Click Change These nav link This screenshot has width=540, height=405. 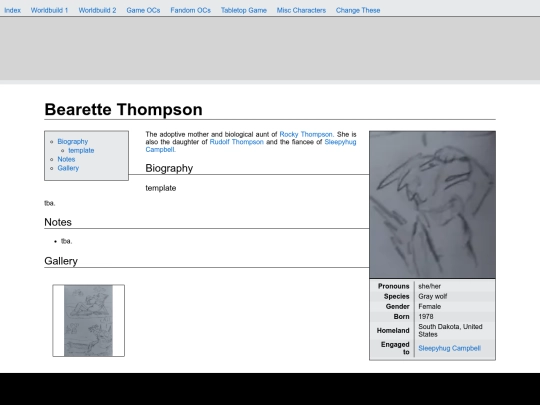pyautogui.click(x=358, y=10)
